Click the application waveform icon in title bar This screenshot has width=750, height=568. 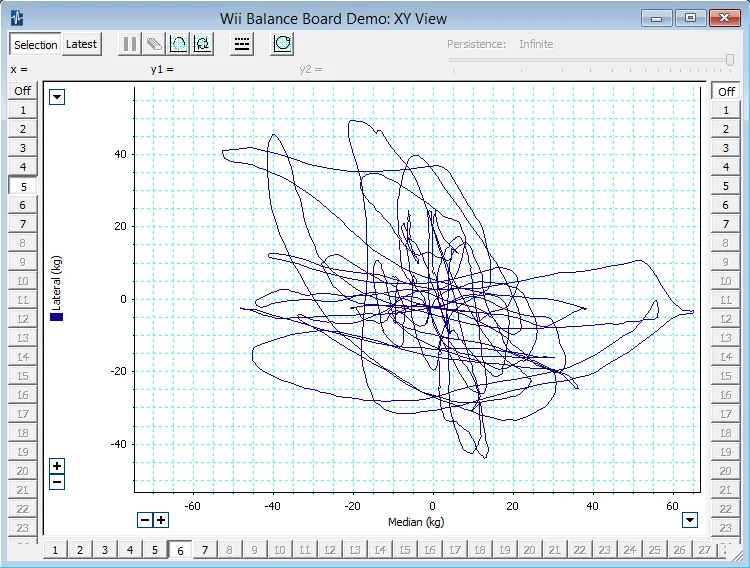click(17, 19)
